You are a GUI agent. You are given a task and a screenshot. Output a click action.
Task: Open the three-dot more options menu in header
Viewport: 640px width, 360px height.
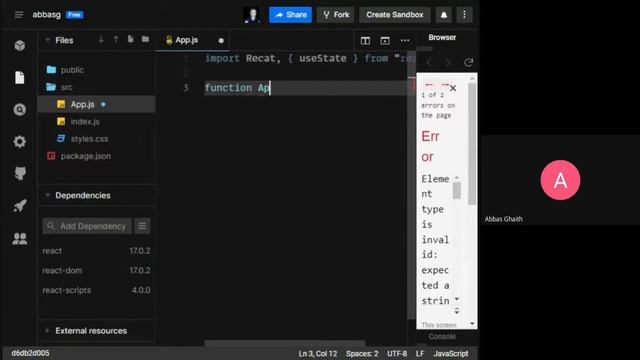(x=464, y=15)
